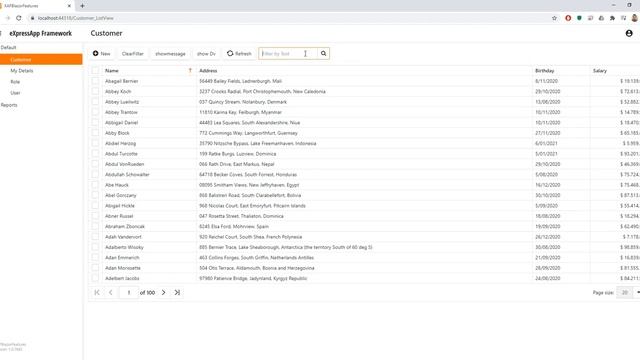Open the browser profile avatar

(634, 18)
